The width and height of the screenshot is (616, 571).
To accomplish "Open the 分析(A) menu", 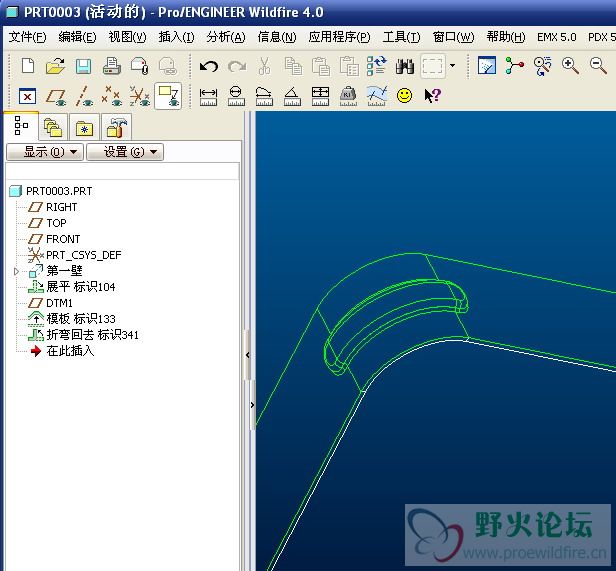I will (x=226, y=37).
